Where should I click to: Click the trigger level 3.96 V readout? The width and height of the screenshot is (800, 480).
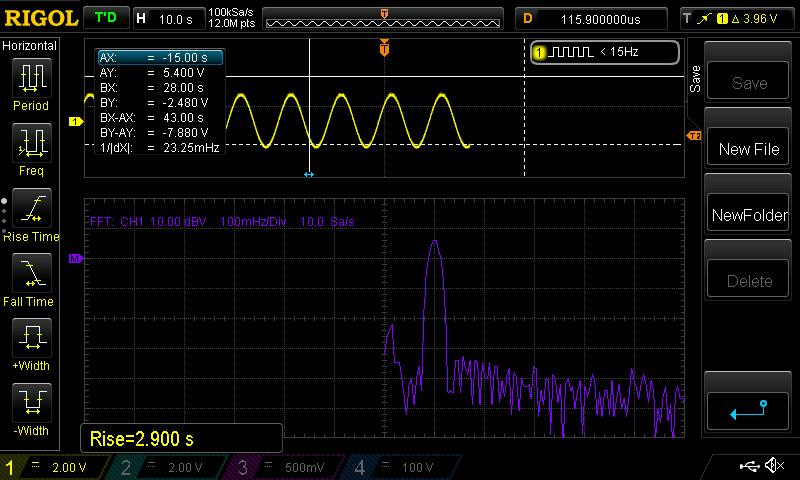[738, 18]
